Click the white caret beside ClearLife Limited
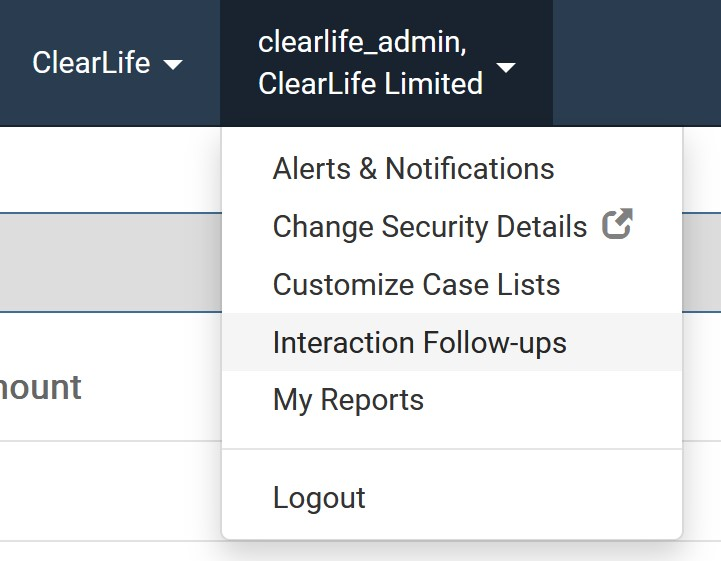 tap(506, 67)
